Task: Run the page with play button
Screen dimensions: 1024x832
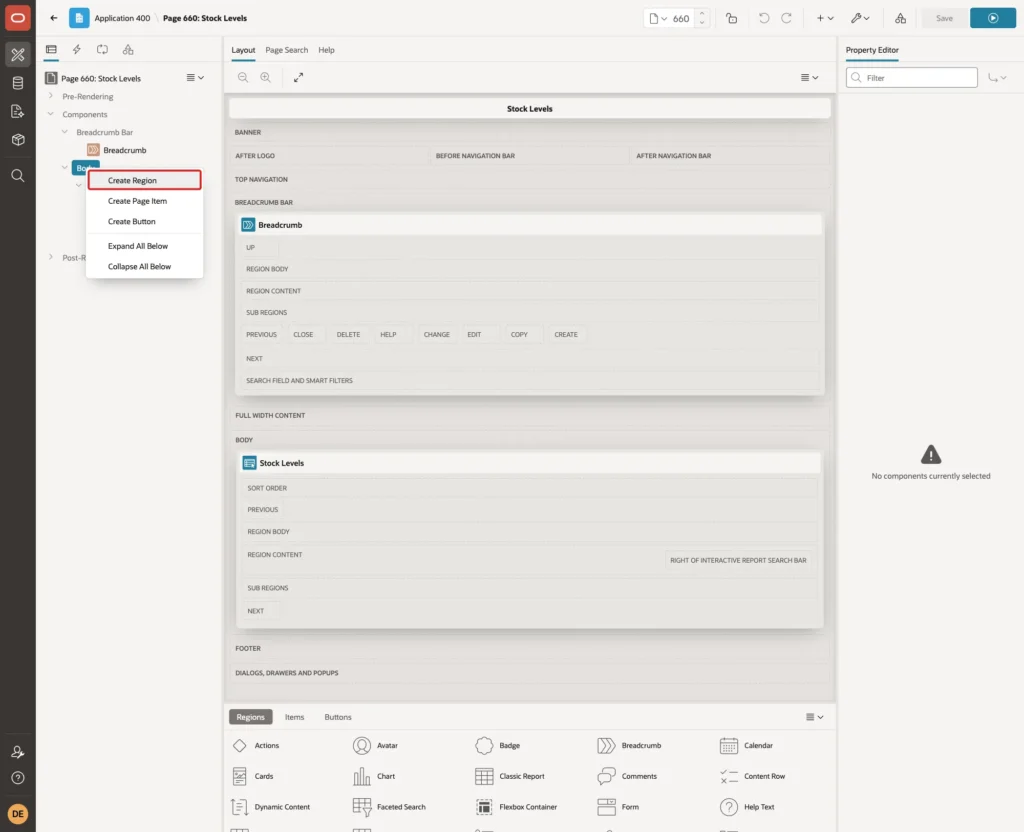Action: click(993, 18)
